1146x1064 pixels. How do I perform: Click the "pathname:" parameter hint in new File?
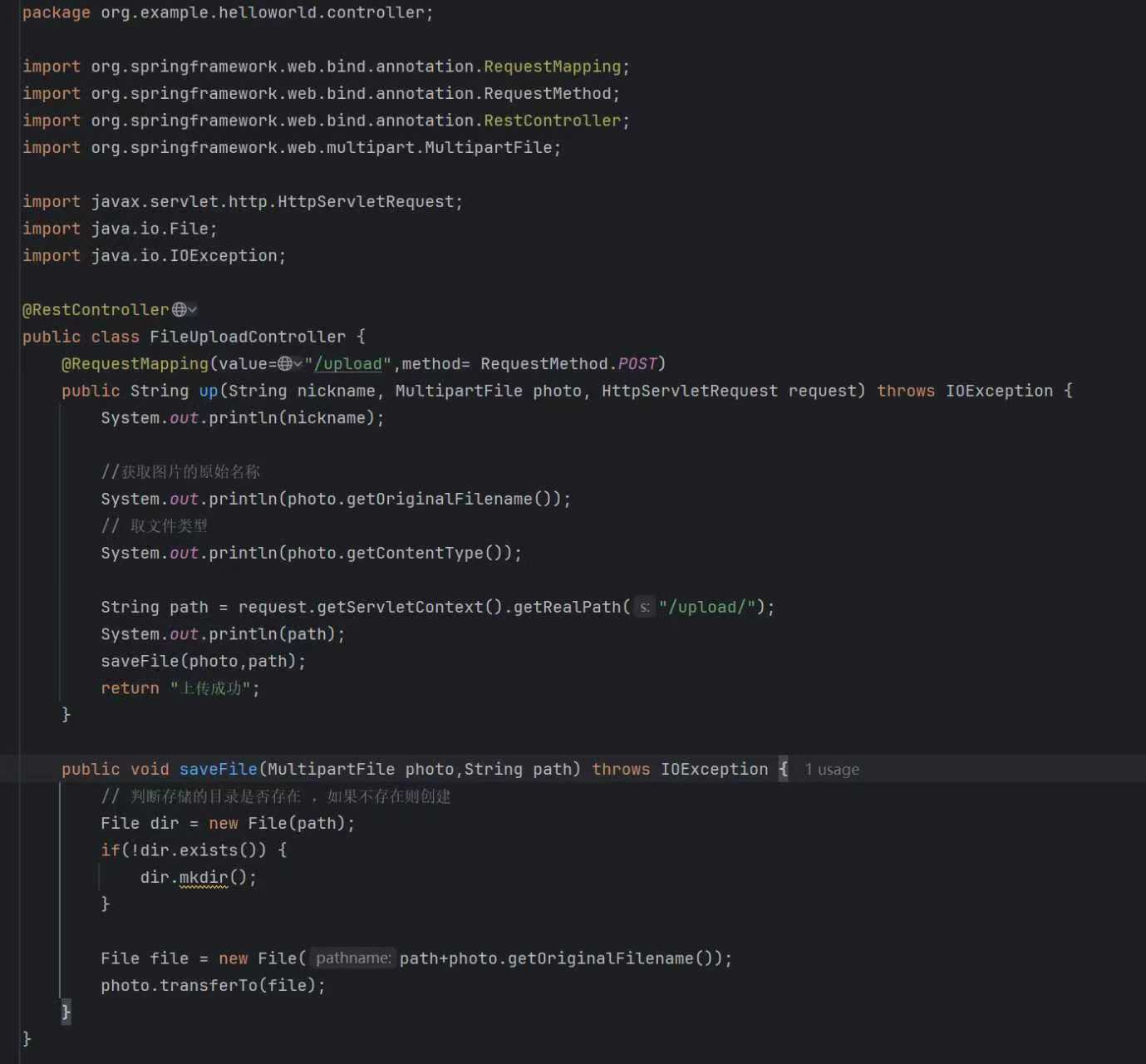pos(352,958)
